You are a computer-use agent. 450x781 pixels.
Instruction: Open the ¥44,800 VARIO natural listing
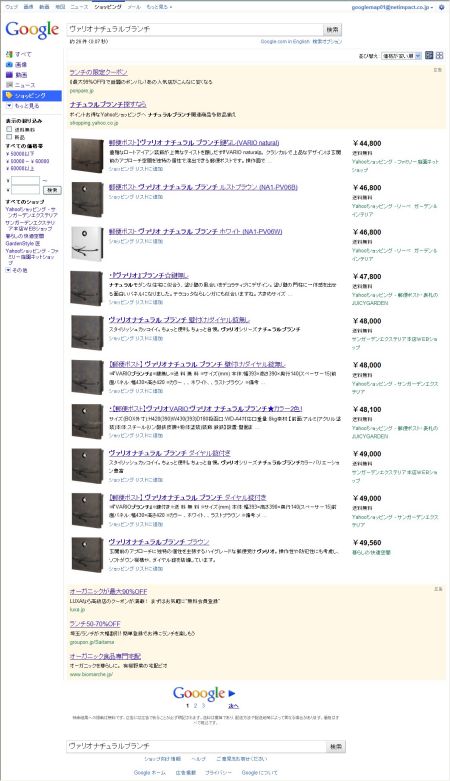pyautogui.click(x=194, y=143)
